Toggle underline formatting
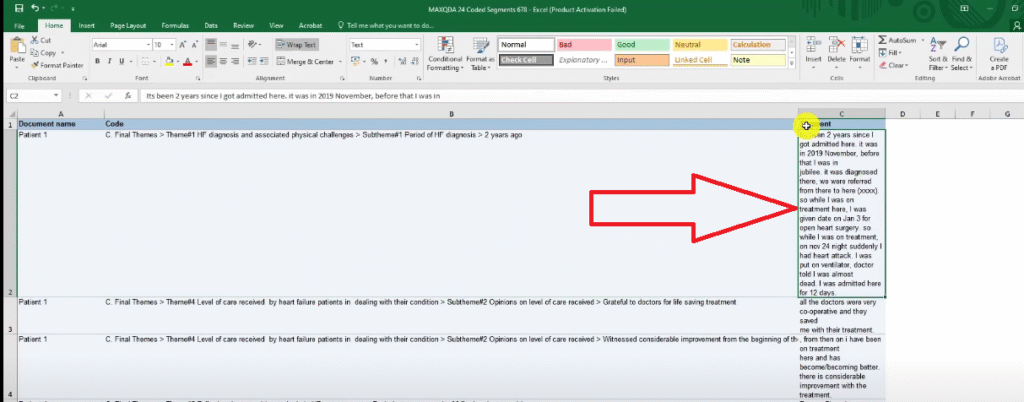 (x=121, y=61)
